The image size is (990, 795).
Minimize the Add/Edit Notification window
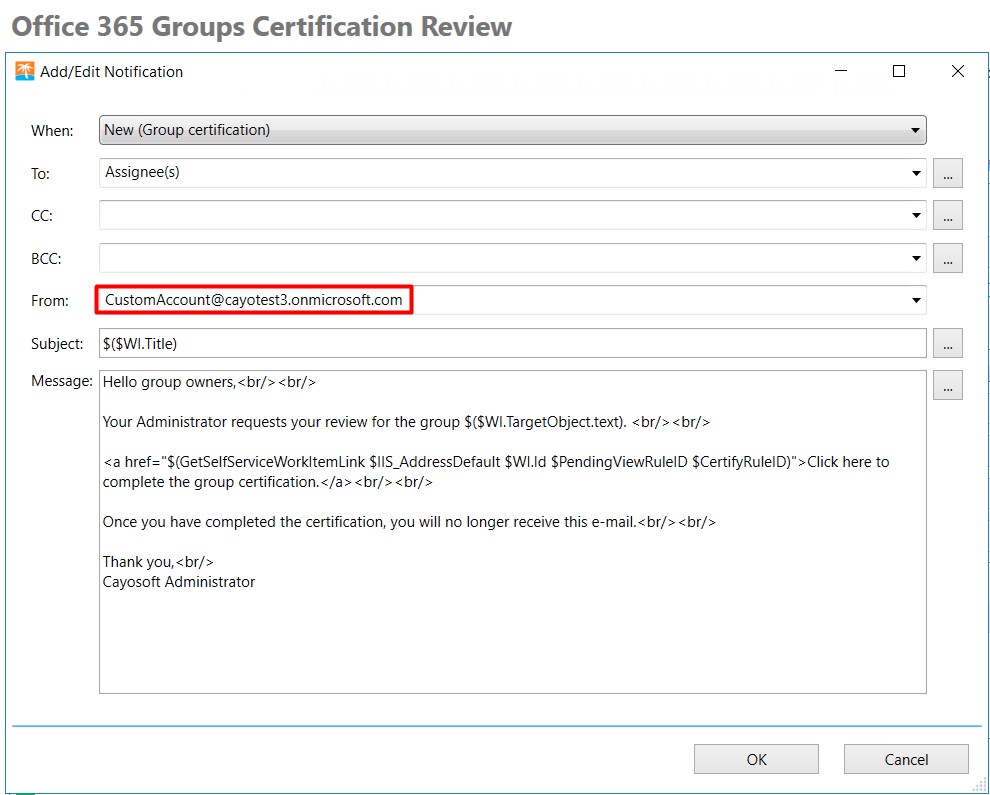(840, 71)
